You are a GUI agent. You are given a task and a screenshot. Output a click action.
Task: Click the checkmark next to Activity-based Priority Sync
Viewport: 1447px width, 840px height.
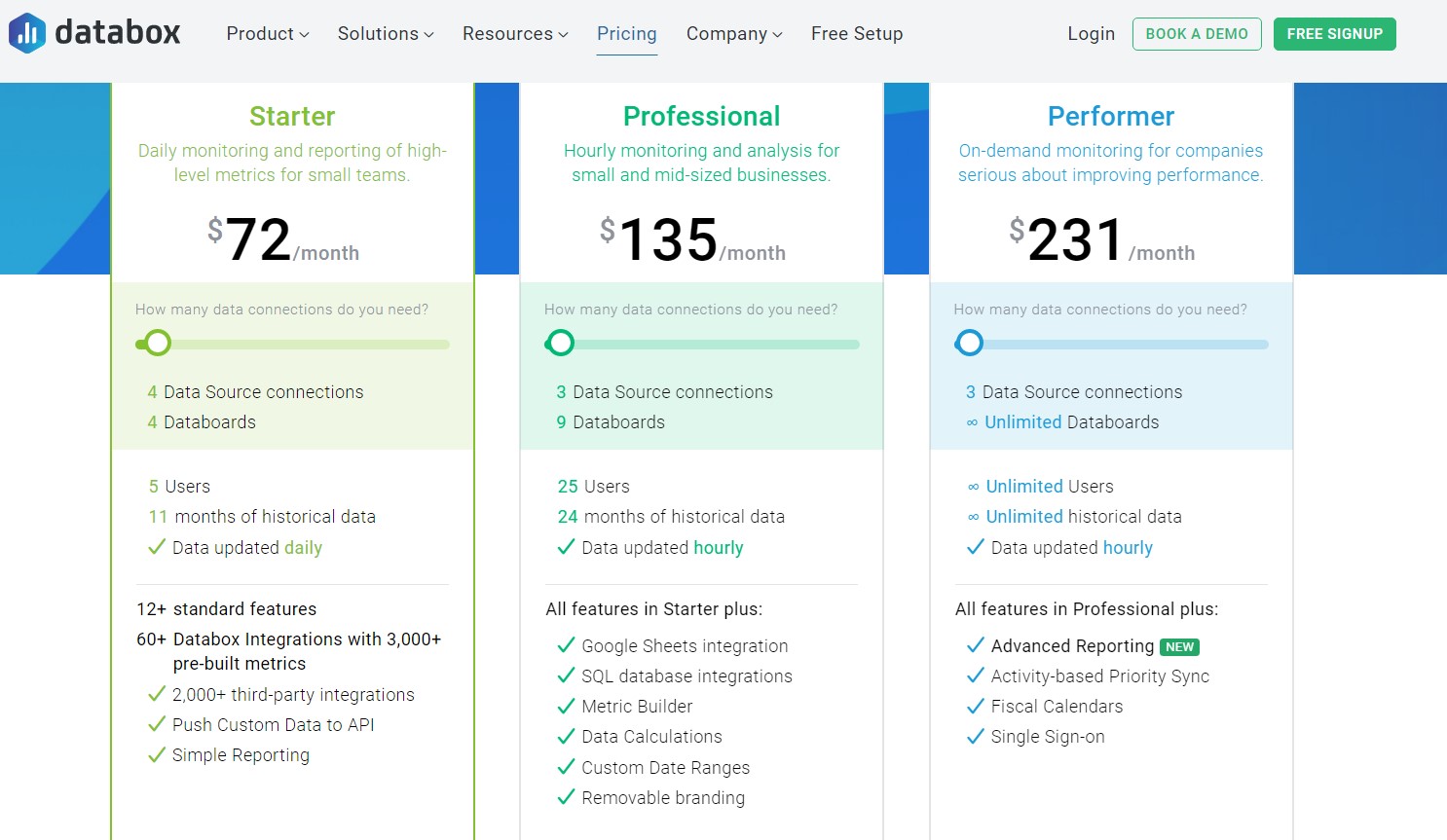[x=975, y=676]
